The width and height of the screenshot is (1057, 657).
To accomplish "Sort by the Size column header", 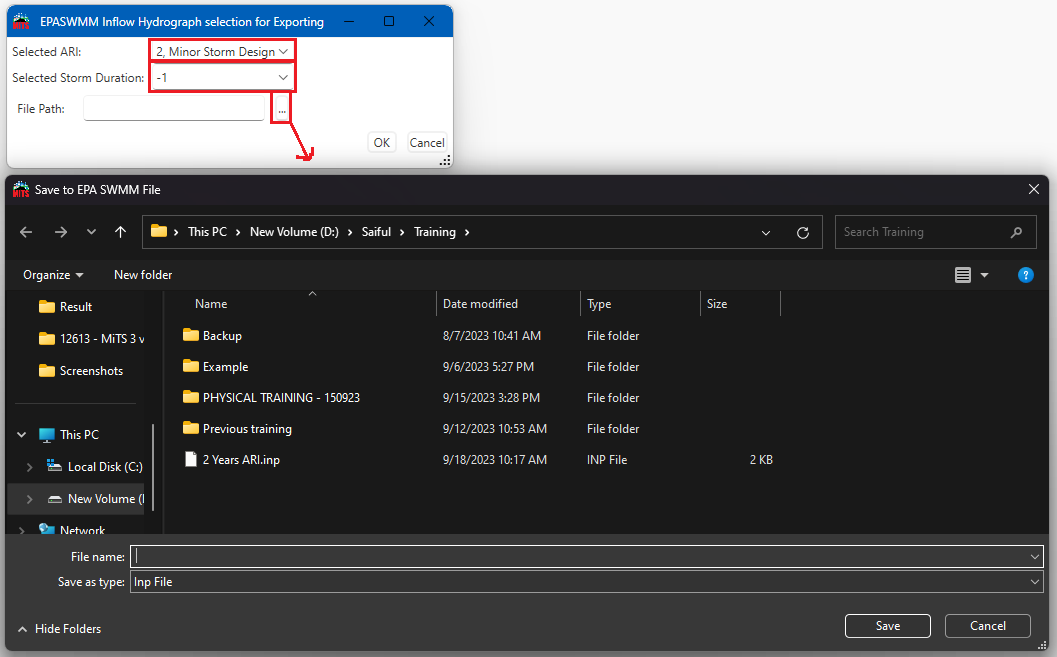I will pos(717,304).
